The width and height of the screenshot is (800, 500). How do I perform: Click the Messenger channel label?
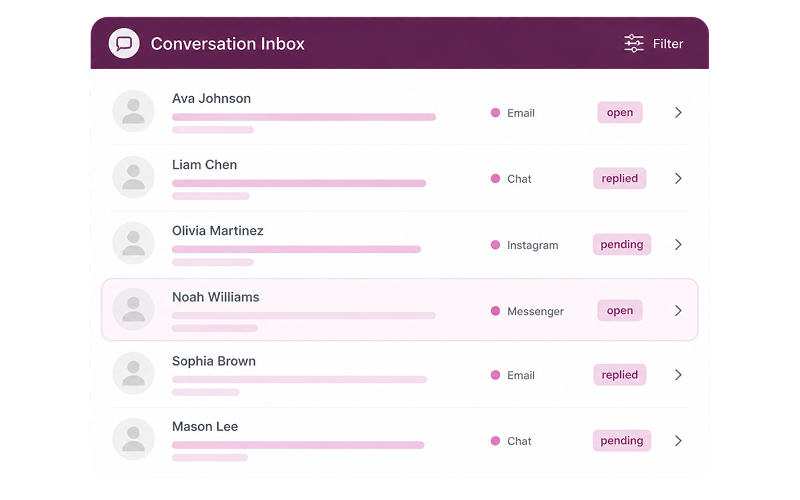(x=535, y=311)
